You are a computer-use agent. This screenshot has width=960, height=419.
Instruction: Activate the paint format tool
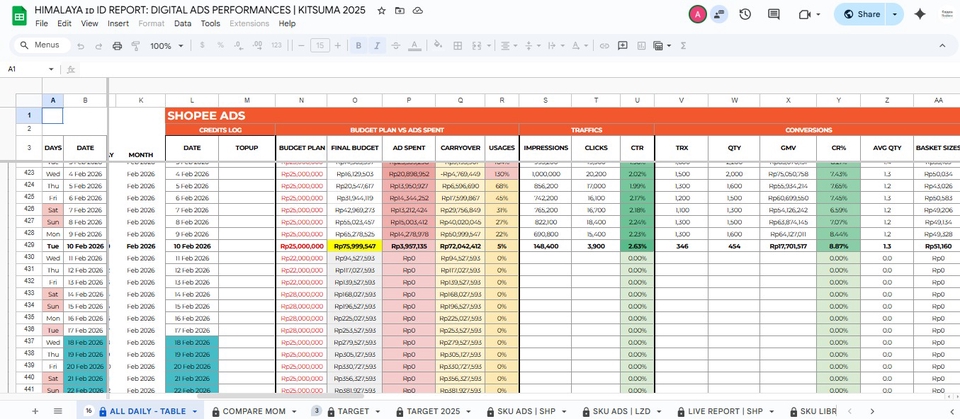point(136,46)
